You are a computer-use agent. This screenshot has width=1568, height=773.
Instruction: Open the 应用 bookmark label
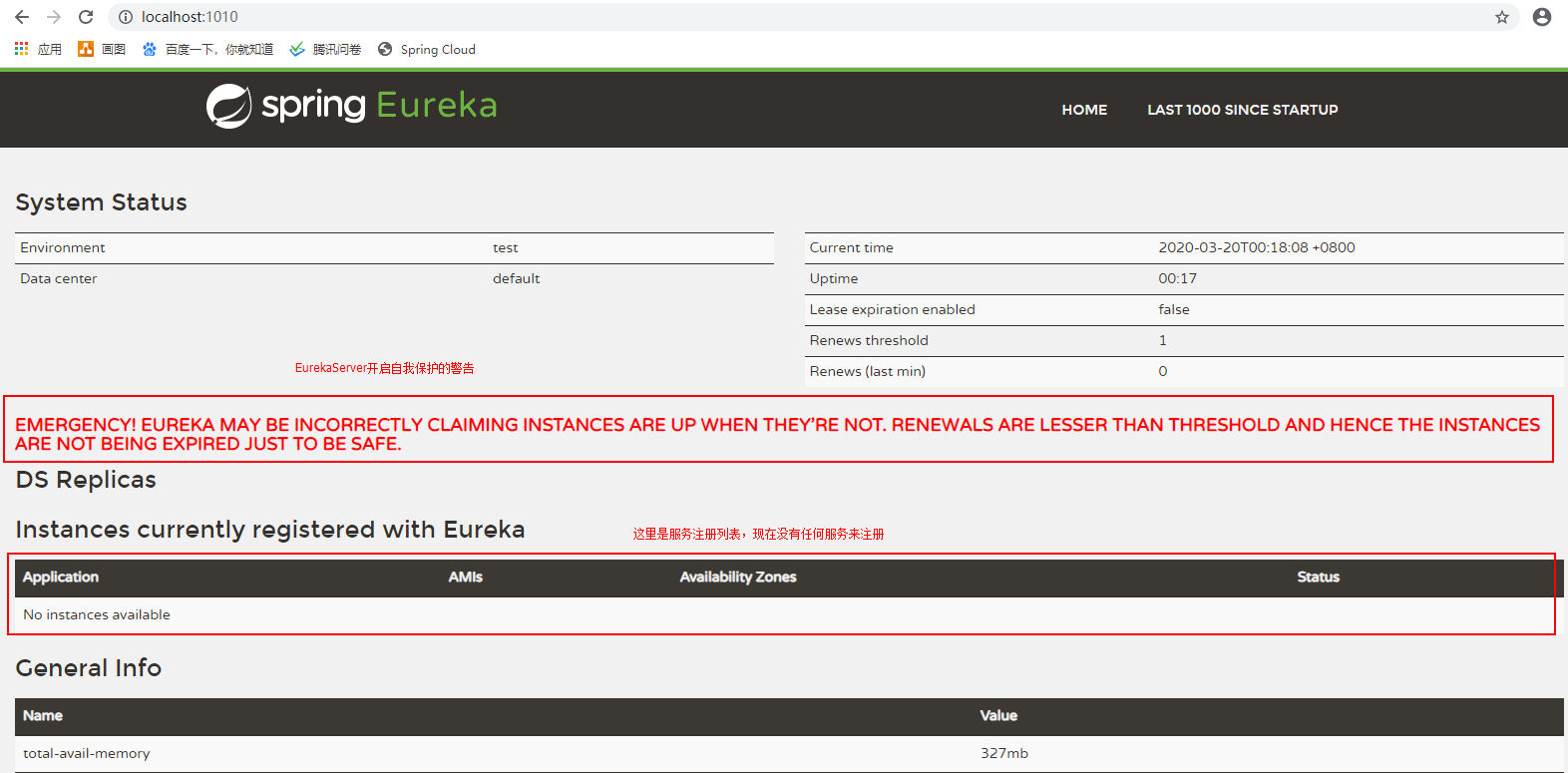(x=50, y=49)
